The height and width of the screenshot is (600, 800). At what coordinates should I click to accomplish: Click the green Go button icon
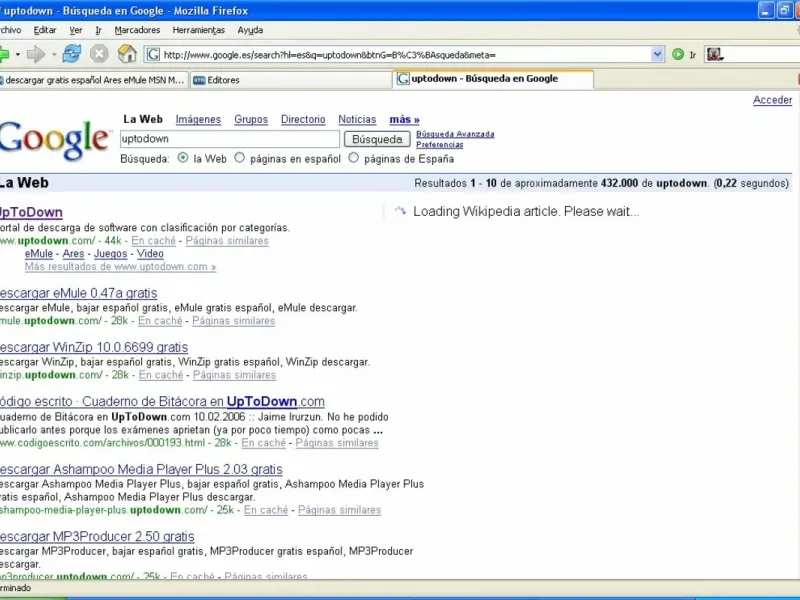tap(678, 54)
